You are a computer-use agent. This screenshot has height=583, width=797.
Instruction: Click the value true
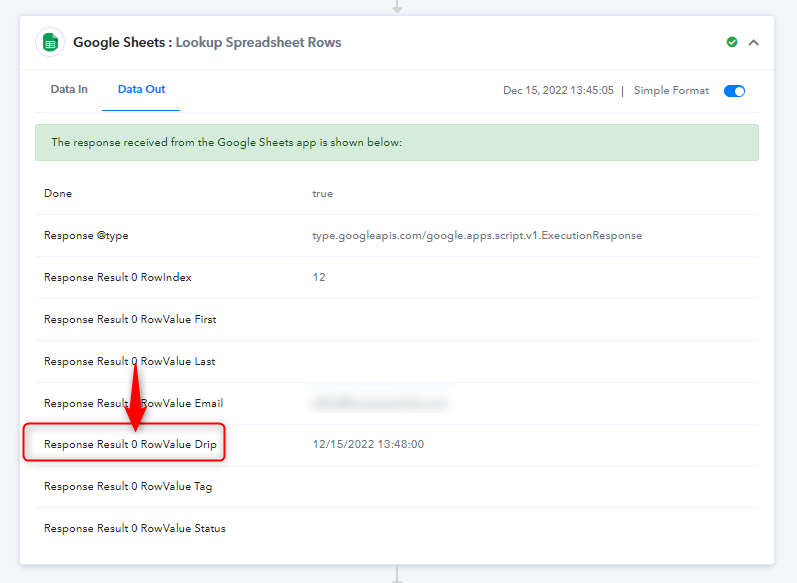click(x=322, y=194)
